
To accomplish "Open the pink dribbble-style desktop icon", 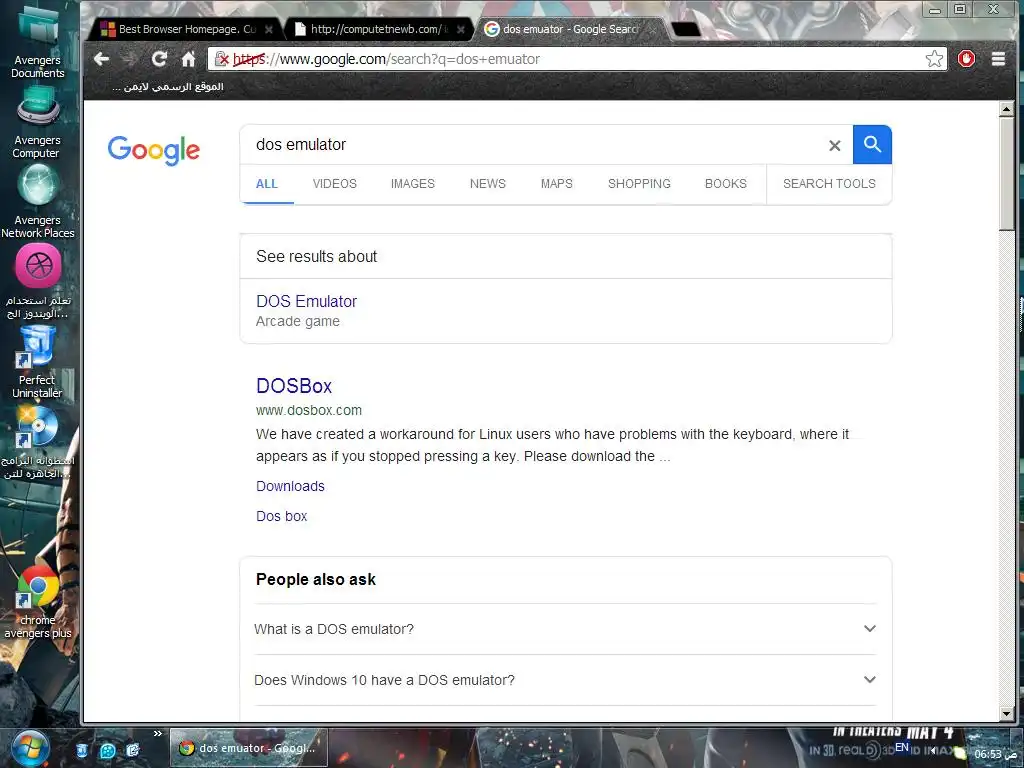I will click(39, 282).
